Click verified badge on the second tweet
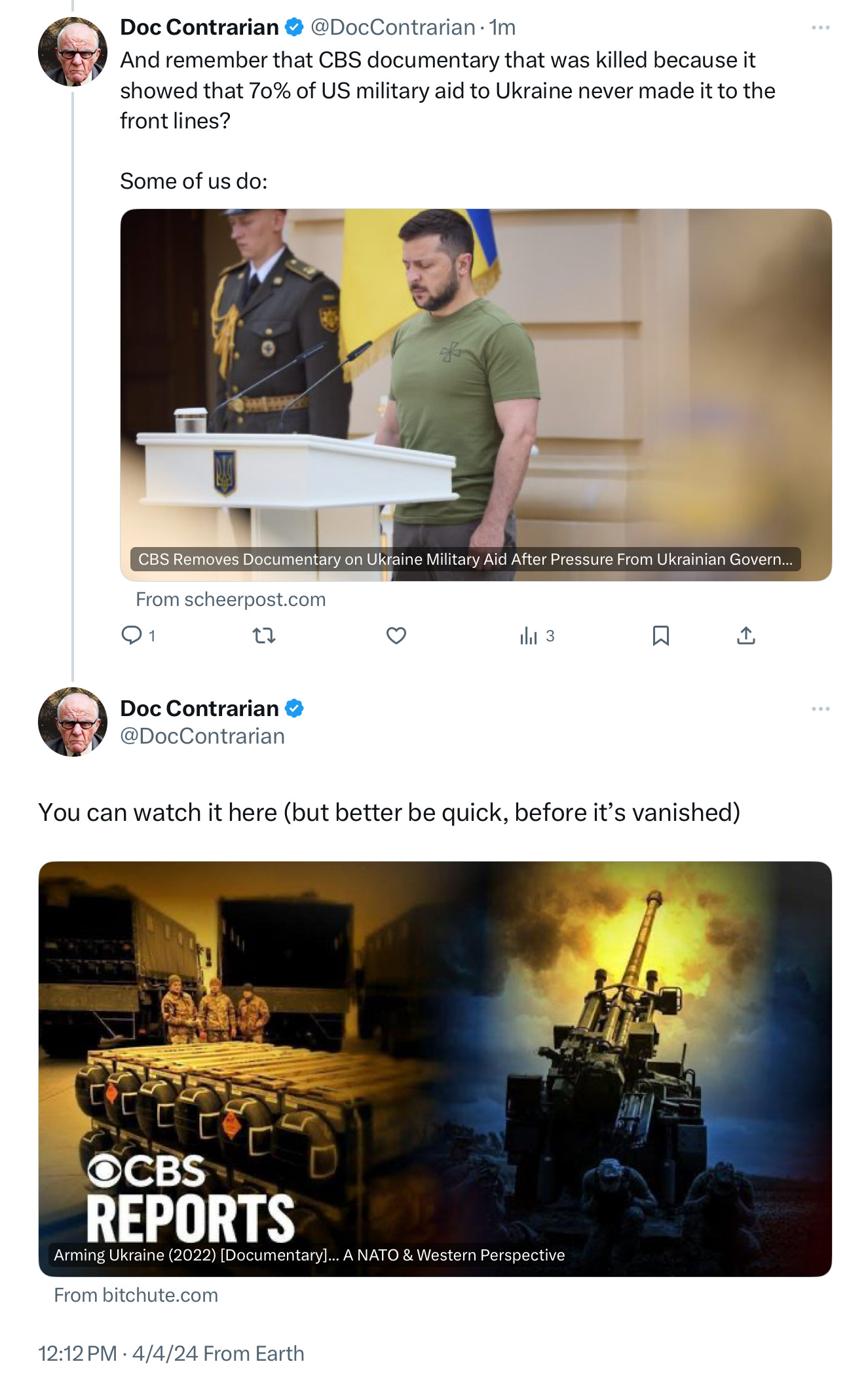 pyautogui.click(x=294, y=709)
